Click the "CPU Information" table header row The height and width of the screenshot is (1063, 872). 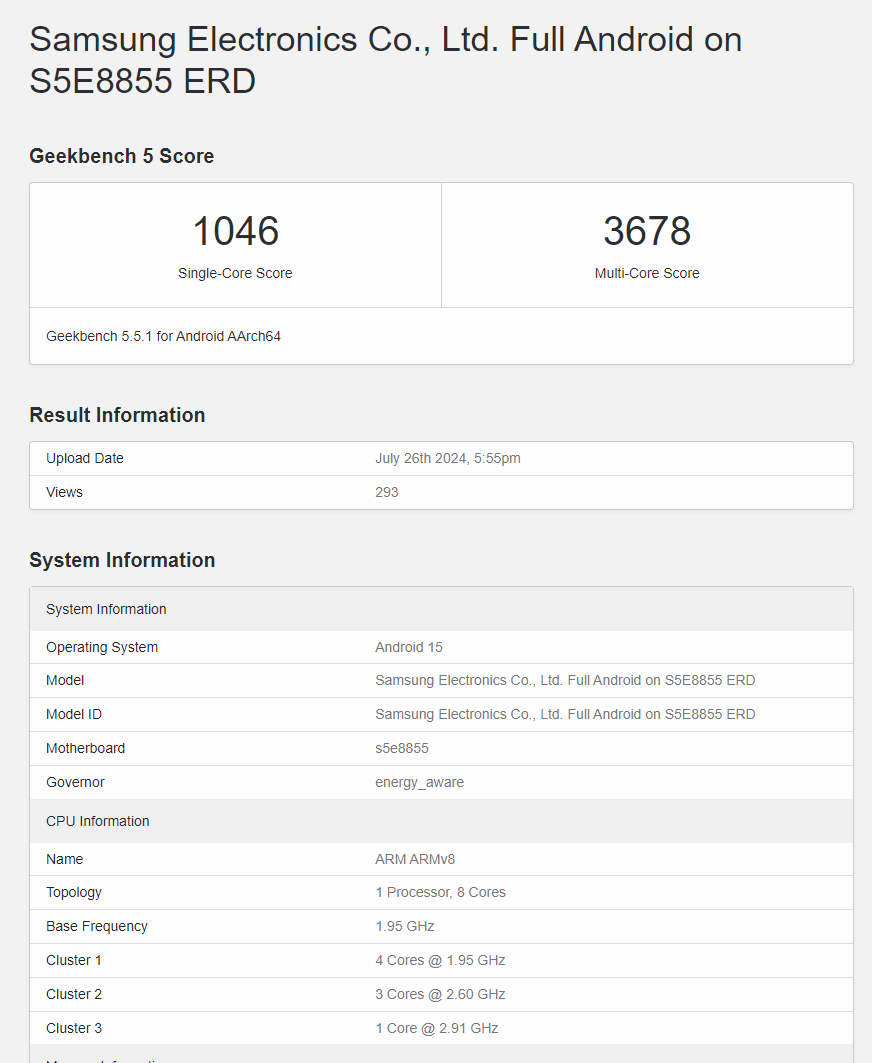[x=441, y=821]
